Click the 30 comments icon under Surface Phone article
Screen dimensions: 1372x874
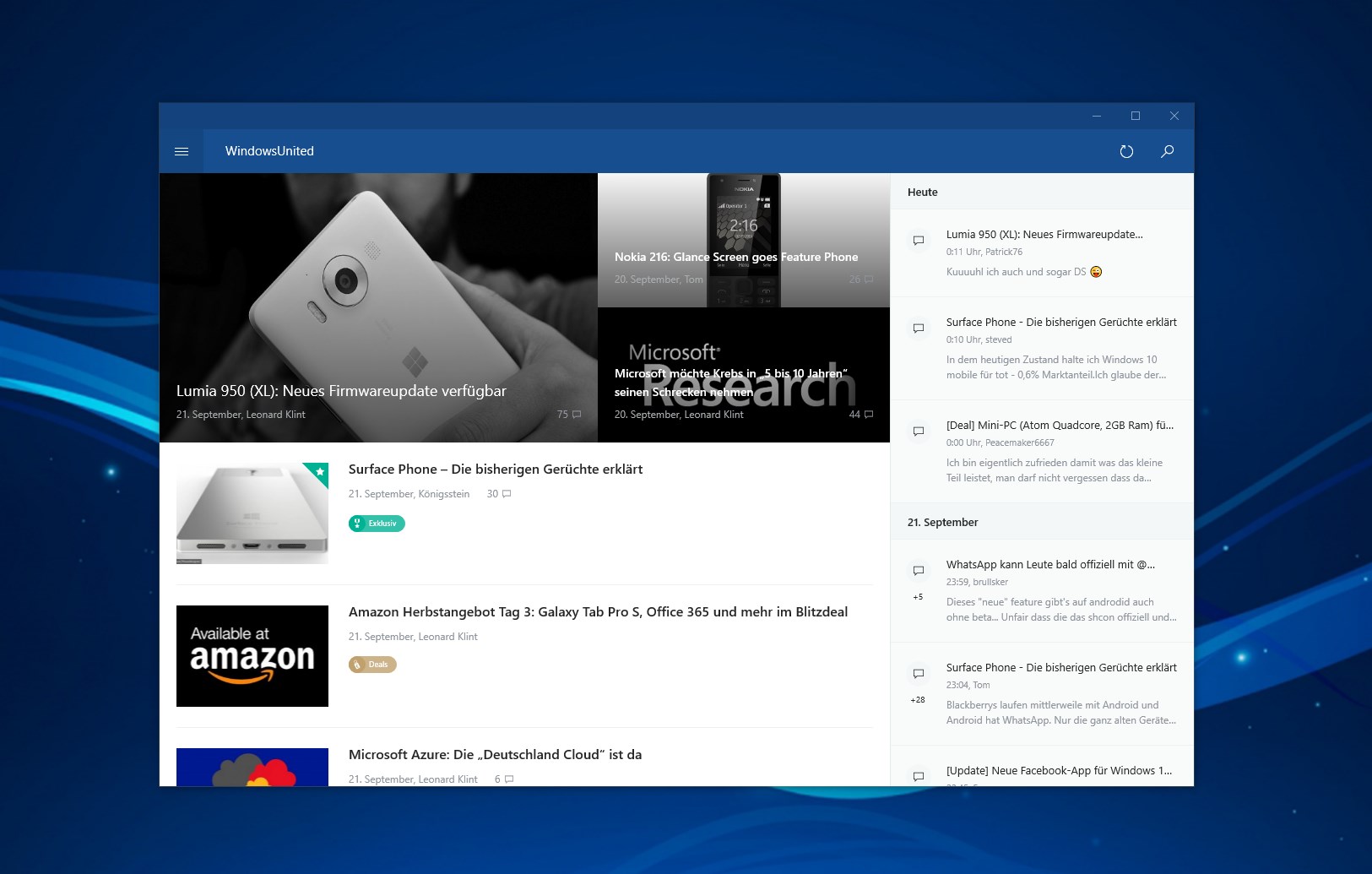click(x=507, y=494)
